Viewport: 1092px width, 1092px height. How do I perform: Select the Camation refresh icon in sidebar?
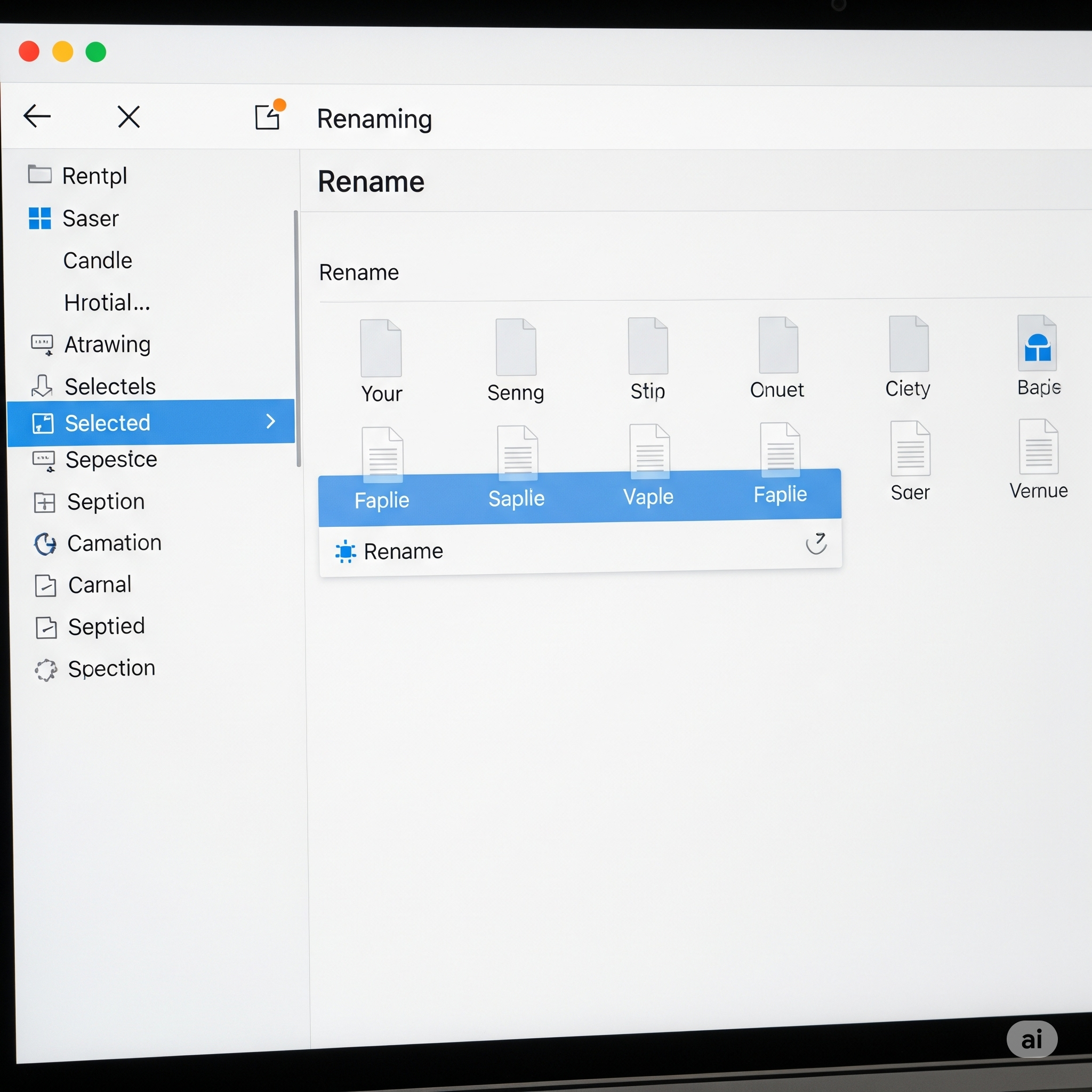pyautogui.click(x=45, y=544)
